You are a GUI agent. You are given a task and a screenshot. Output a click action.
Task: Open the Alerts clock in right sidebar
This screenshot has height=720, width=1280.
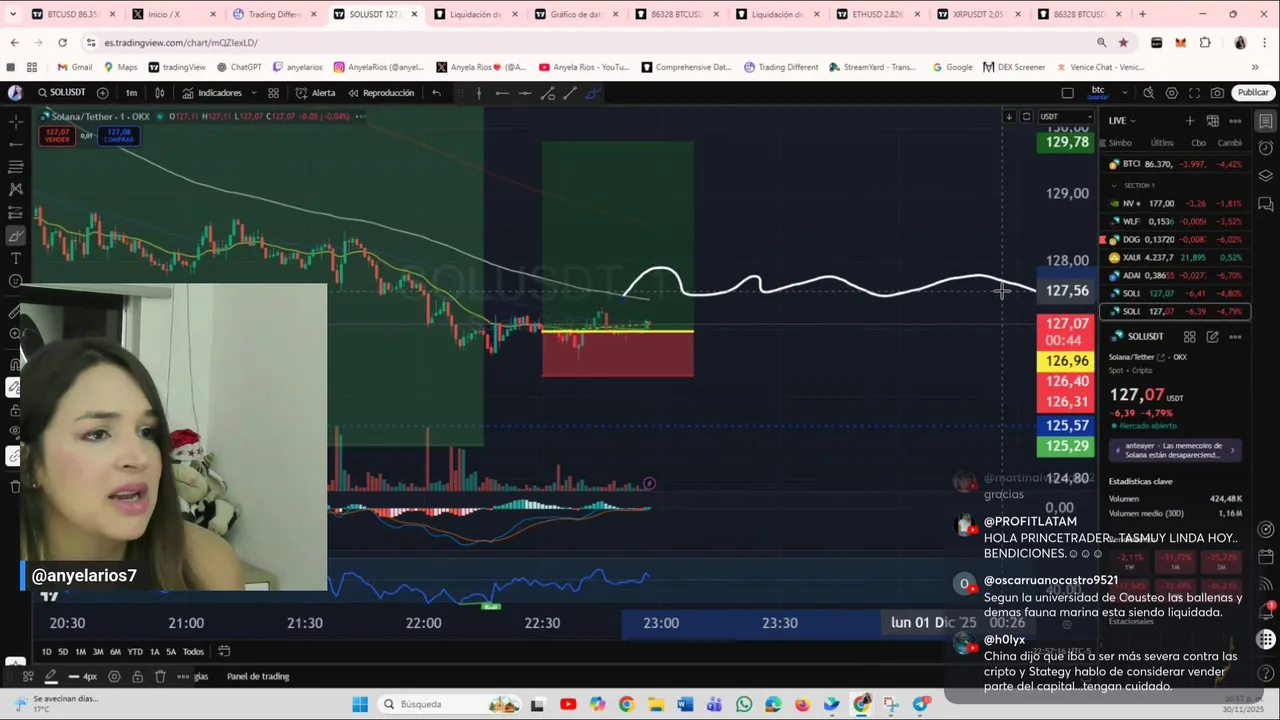(x=1266, y=148)
